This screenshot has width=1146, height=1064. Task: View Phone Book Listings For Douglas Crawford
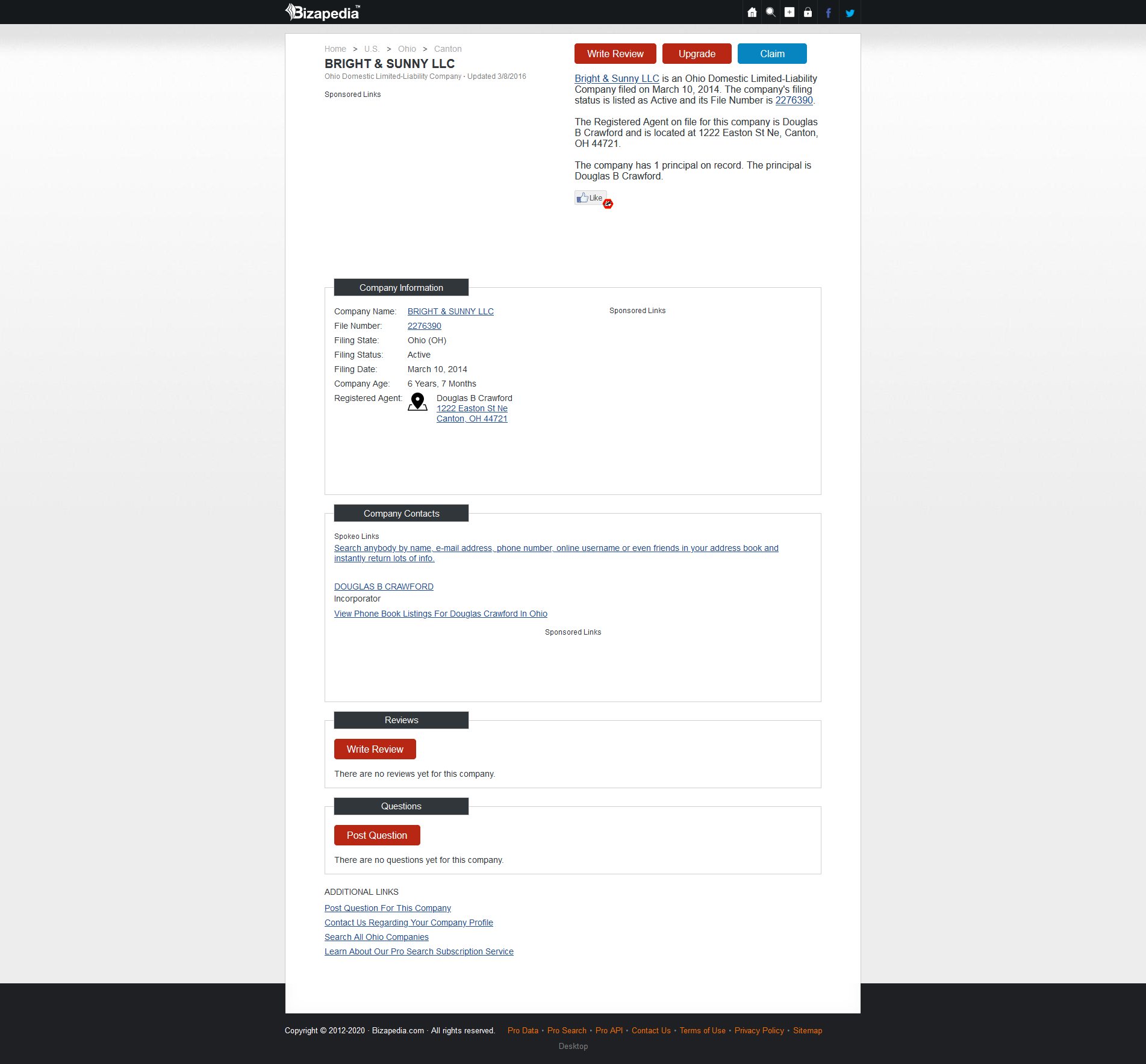pos(441,614)
